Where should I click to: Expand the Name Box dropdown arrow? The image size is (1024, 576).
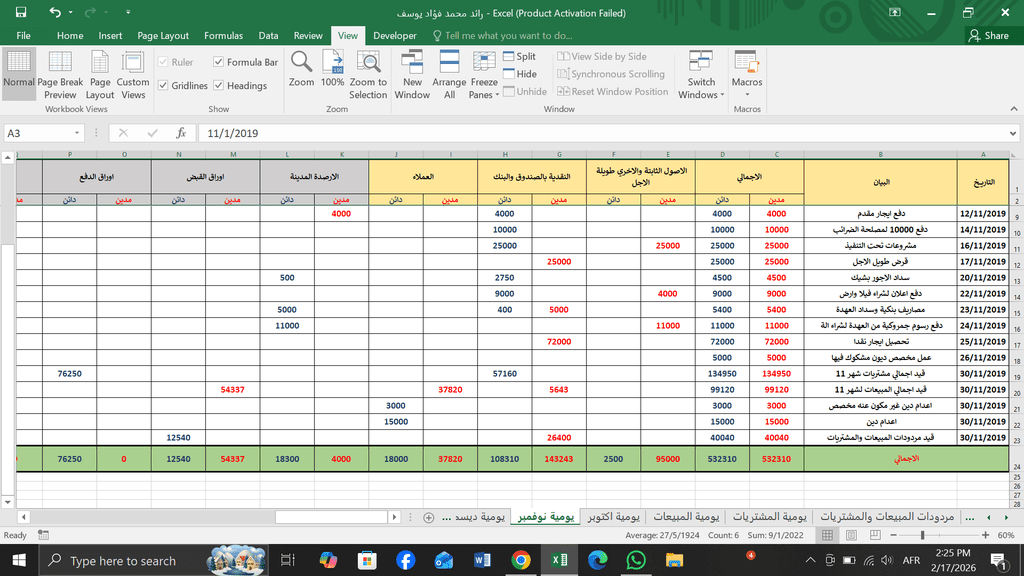point(77,133)
